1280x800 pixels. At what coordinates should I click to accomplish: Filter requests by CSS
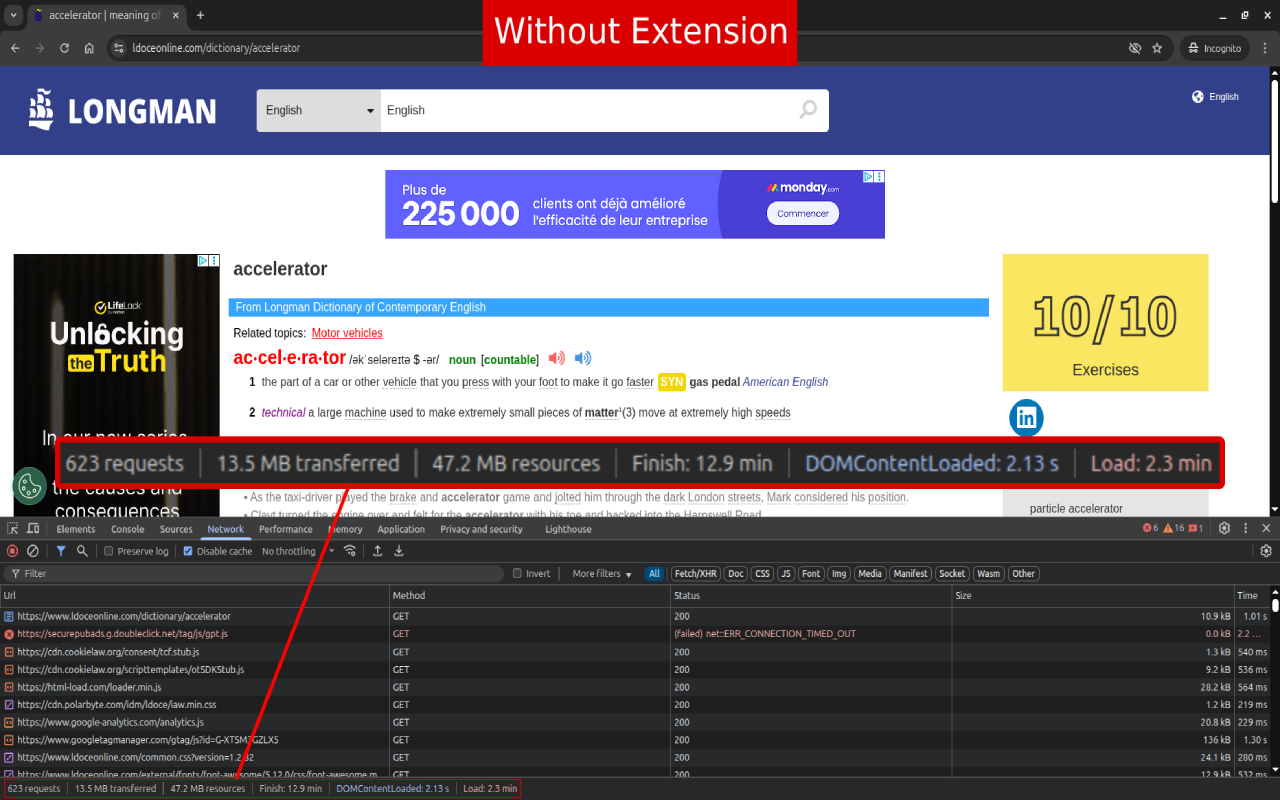point(762,574)
